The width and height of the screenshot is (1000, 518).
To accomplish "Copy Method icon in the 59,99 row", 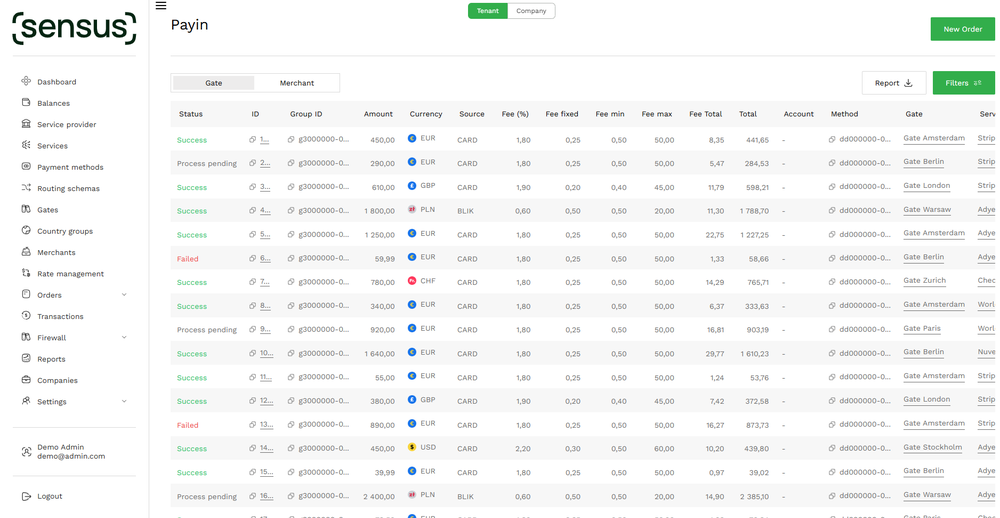I will pyautogui.click(x=832, y=258).
